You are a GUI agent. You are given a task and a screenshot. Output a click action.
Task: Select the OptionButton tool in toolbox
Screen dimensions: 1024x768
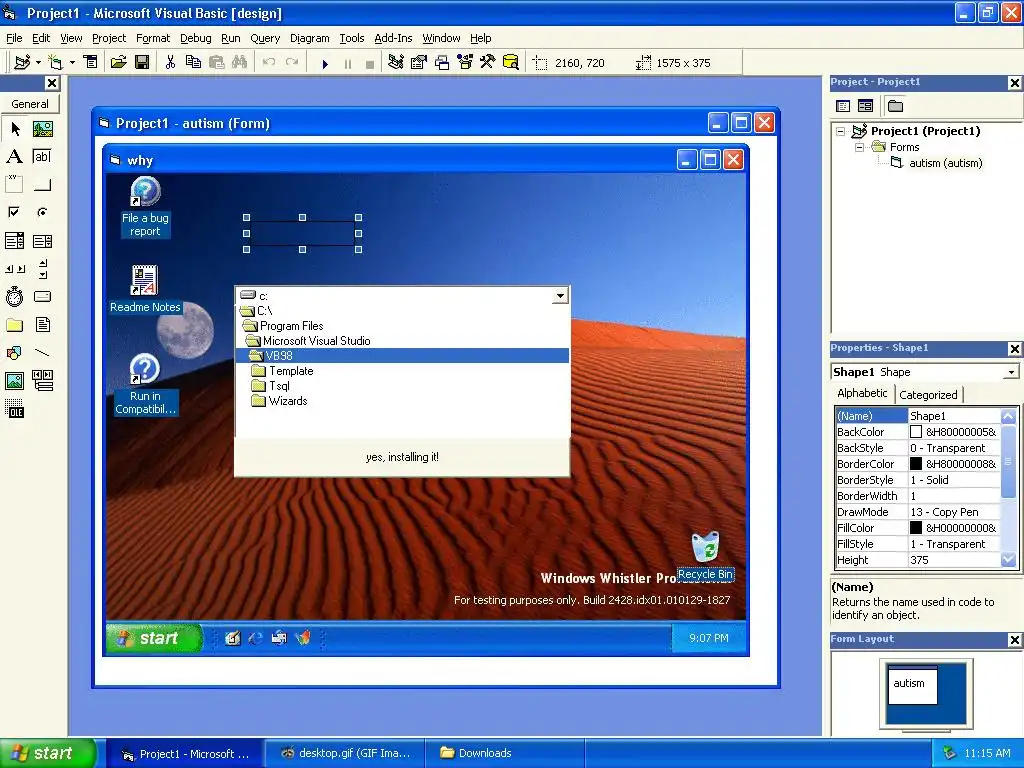pos(42,212)
